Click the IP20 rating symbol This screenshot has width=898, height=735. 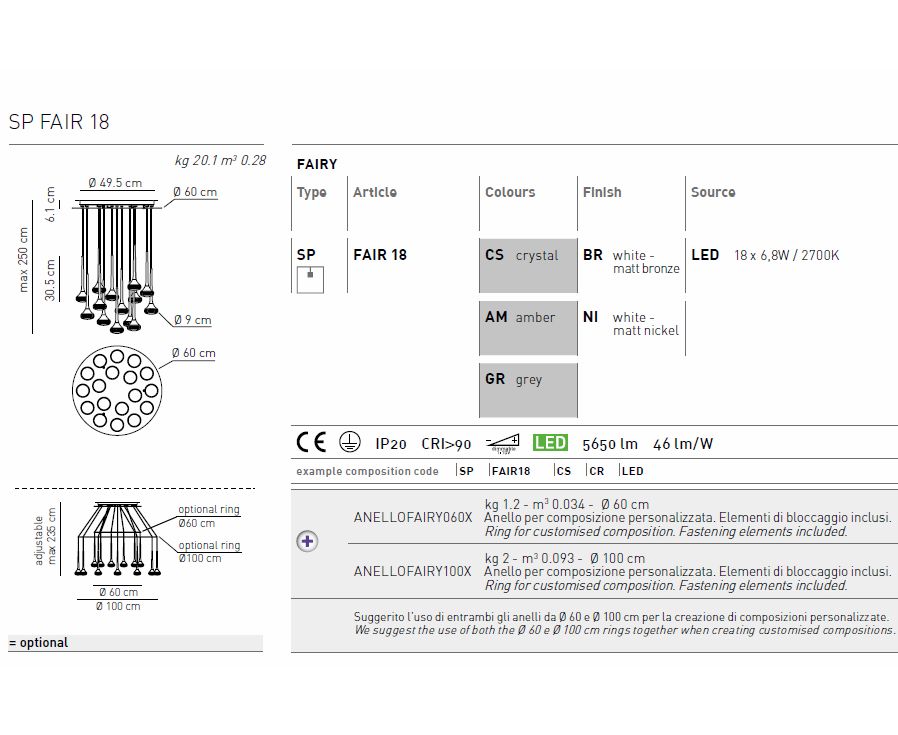(390, 444)
